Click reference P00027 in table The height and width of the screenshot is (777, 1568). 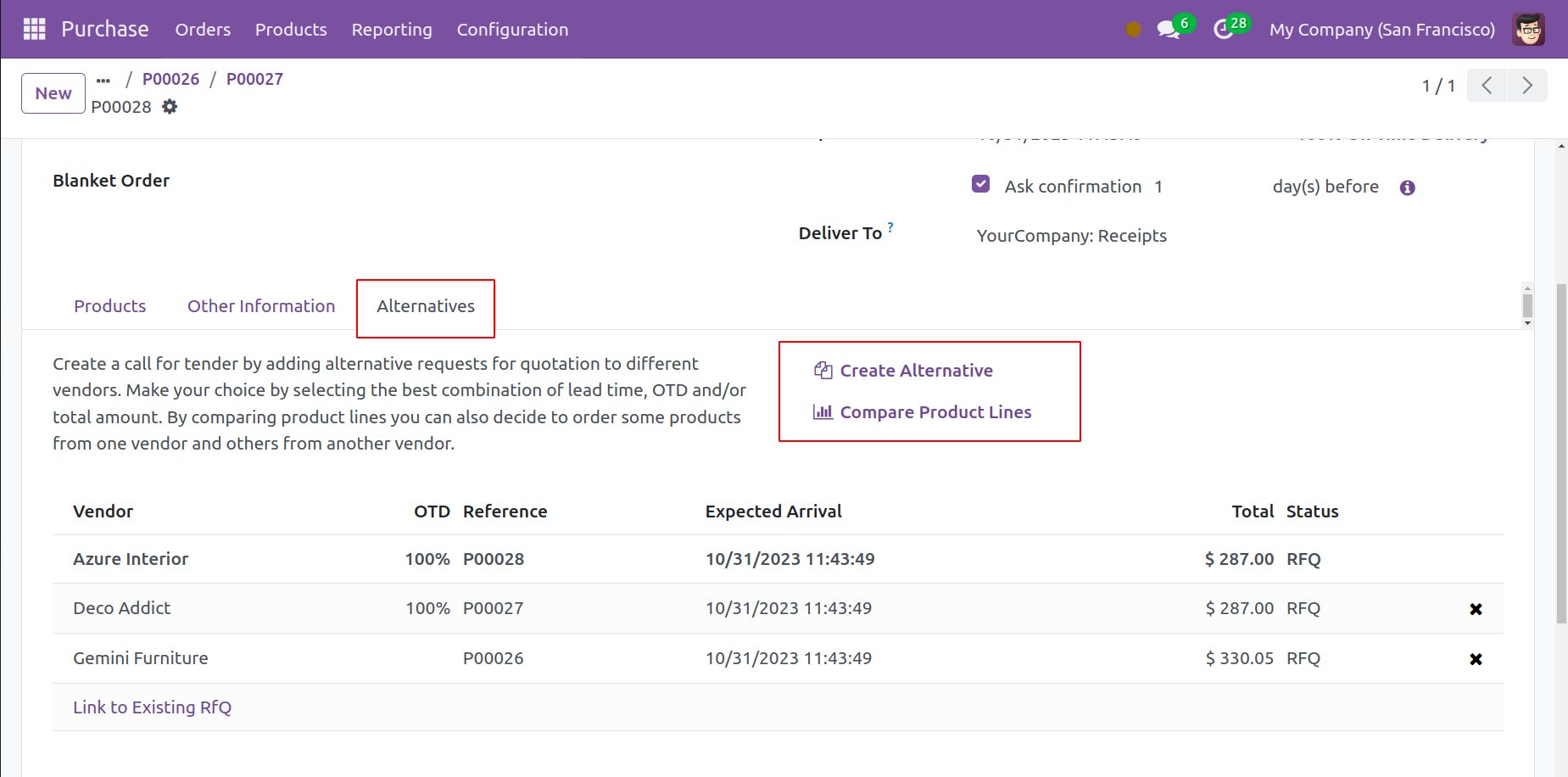coord(494,608)
